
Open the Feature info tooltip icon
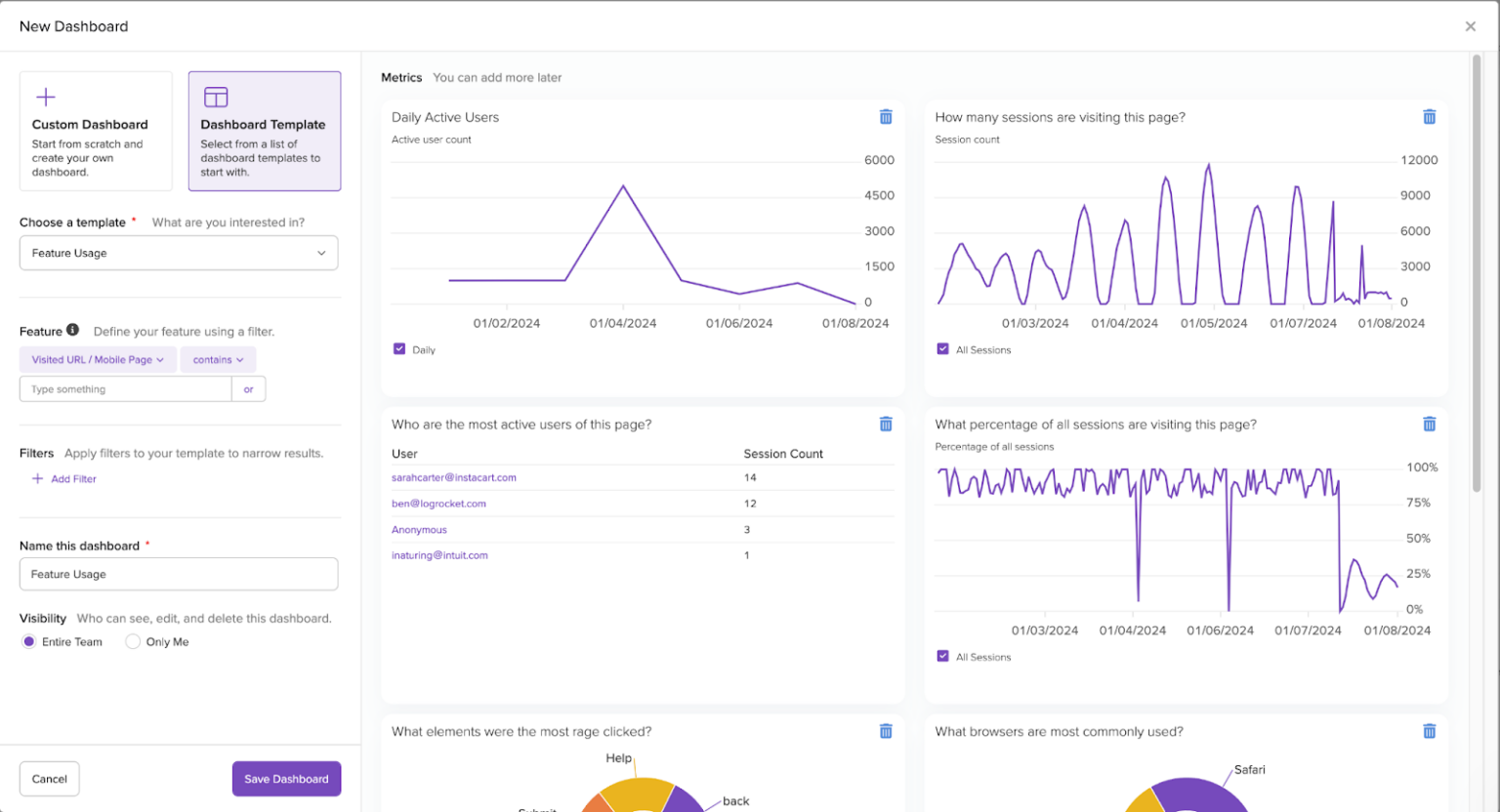click(72, 331)
